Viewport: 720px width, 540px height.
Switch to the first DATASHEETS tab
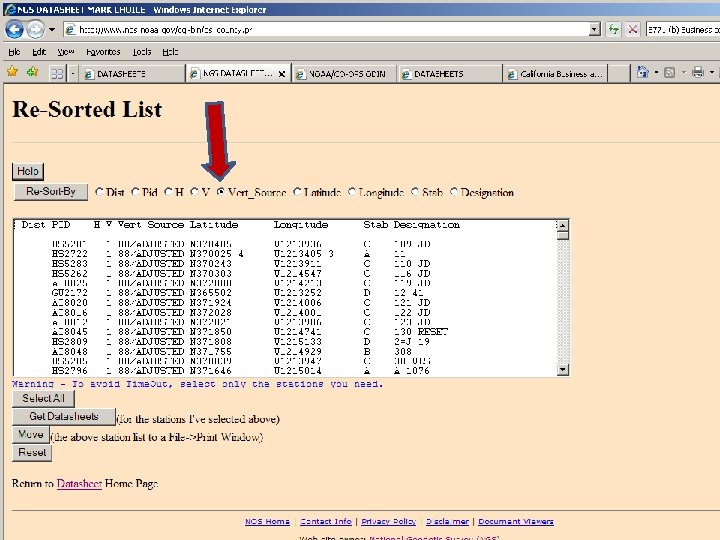pos(132,73)
